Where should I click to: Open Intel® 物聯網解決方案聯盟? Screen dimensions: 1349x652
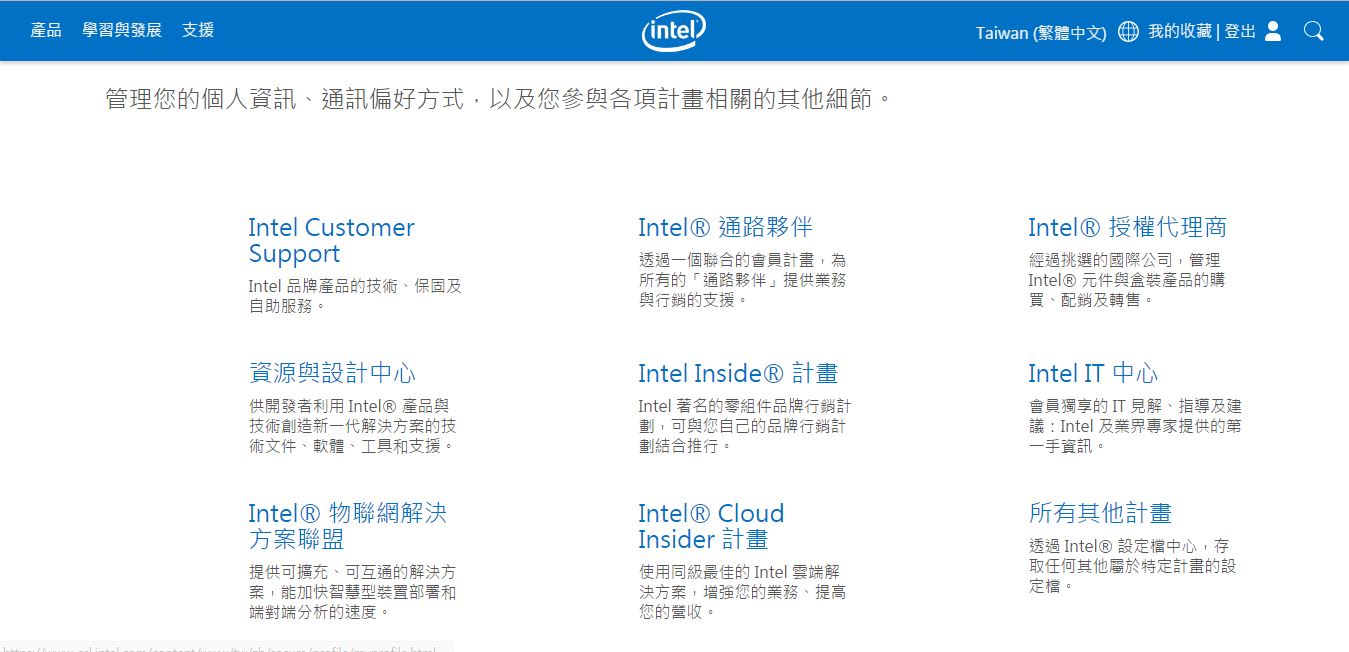click(x=348, y=526)
